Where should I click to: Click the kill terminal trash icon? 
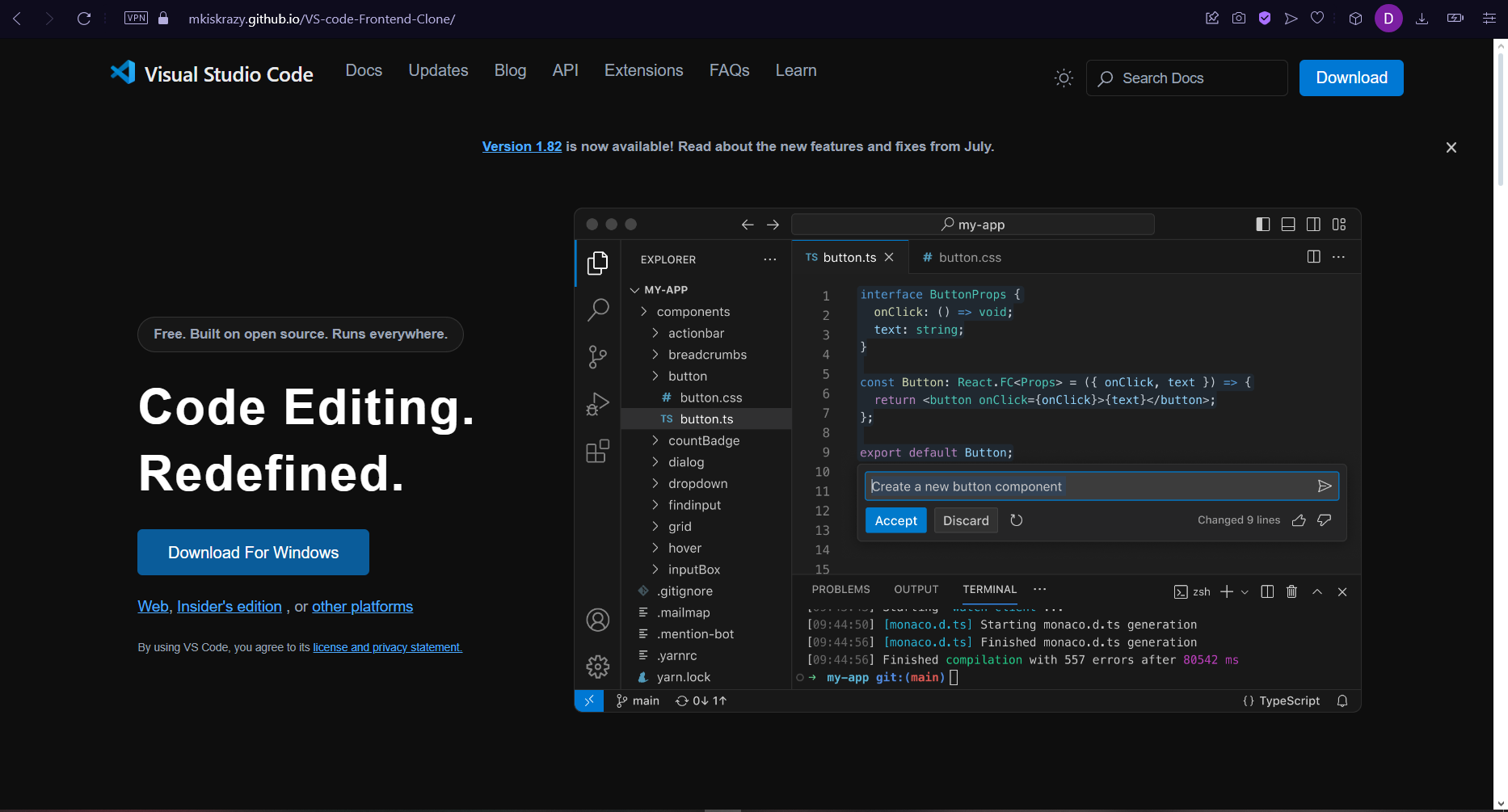point(1291,591)
